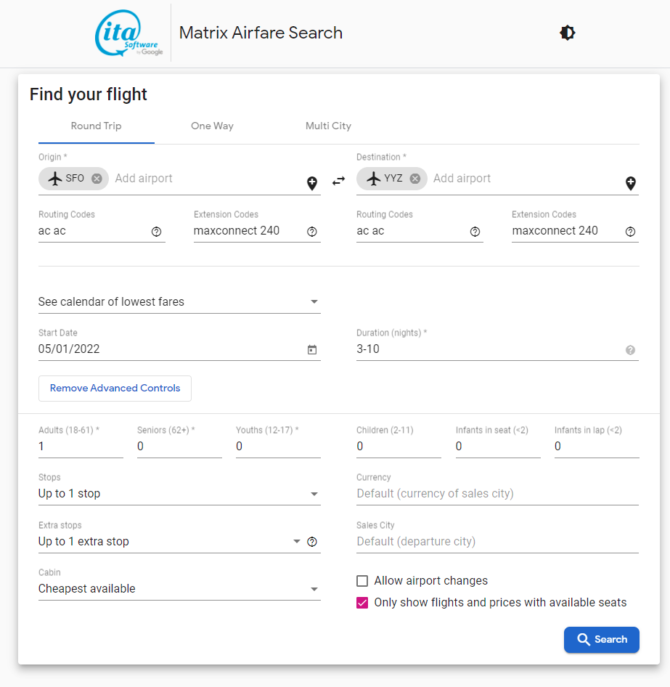Switch to the One Way tab

coord(212,126)
